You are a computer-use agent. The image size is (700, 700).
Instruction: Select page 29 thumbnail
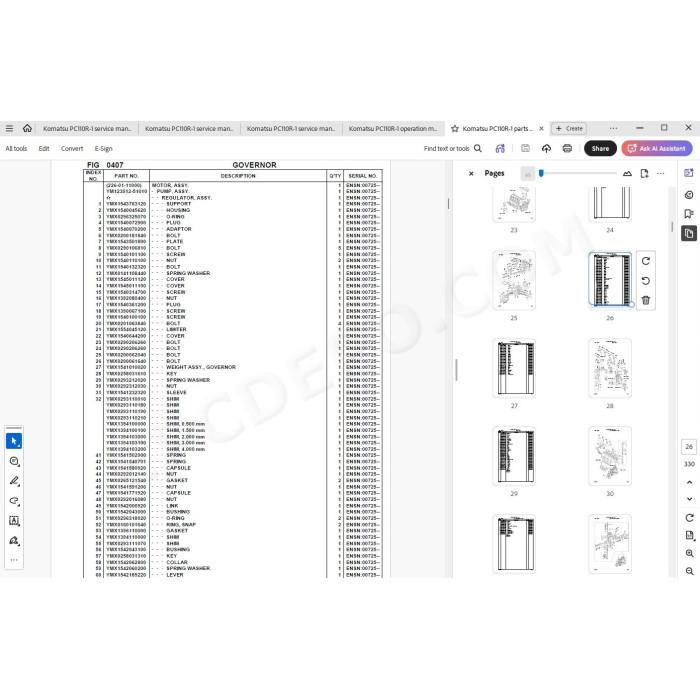[514, 456]
